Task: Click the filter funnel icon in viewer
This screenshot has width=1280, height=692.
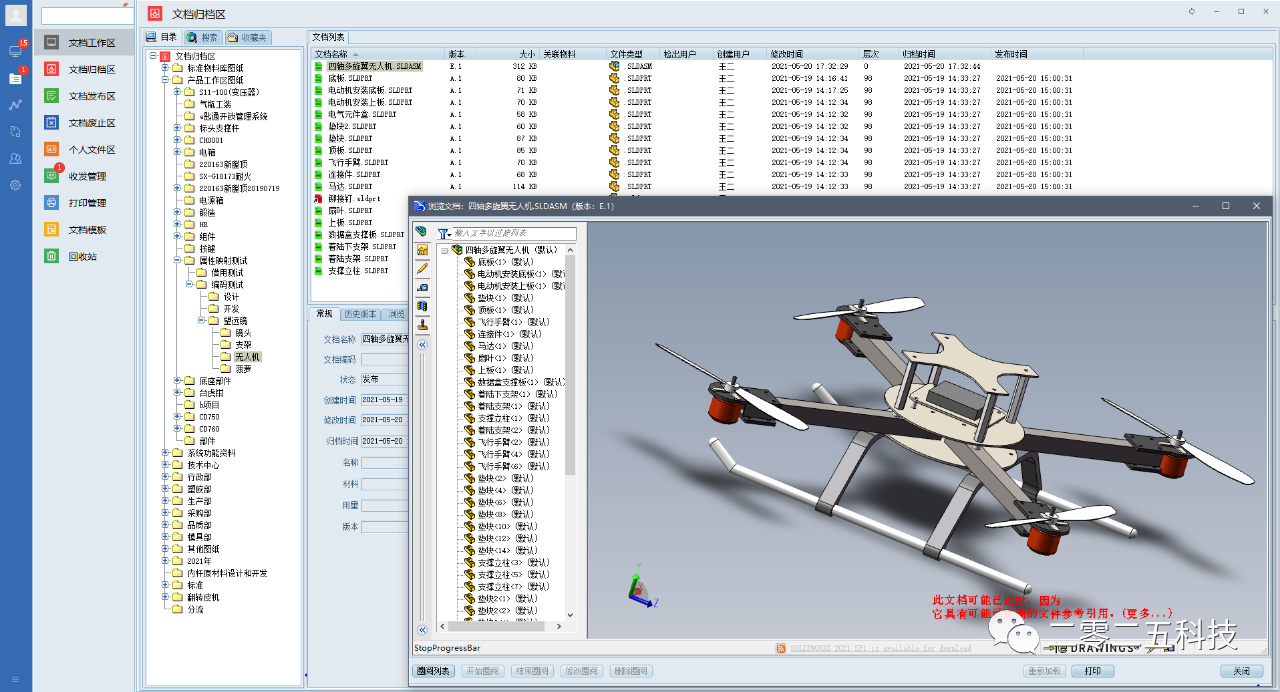Action: [x=443, y=234]
